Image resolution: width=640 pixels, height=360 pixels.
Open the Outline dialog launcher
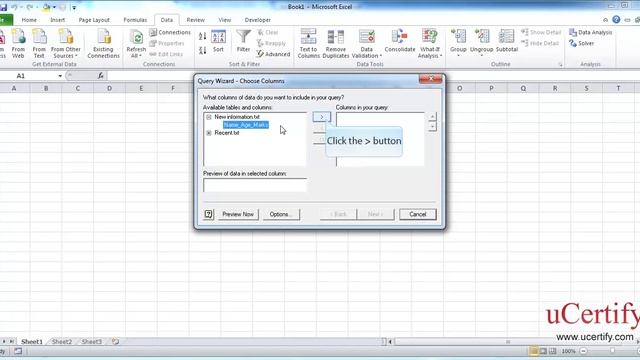click(560, 64)
